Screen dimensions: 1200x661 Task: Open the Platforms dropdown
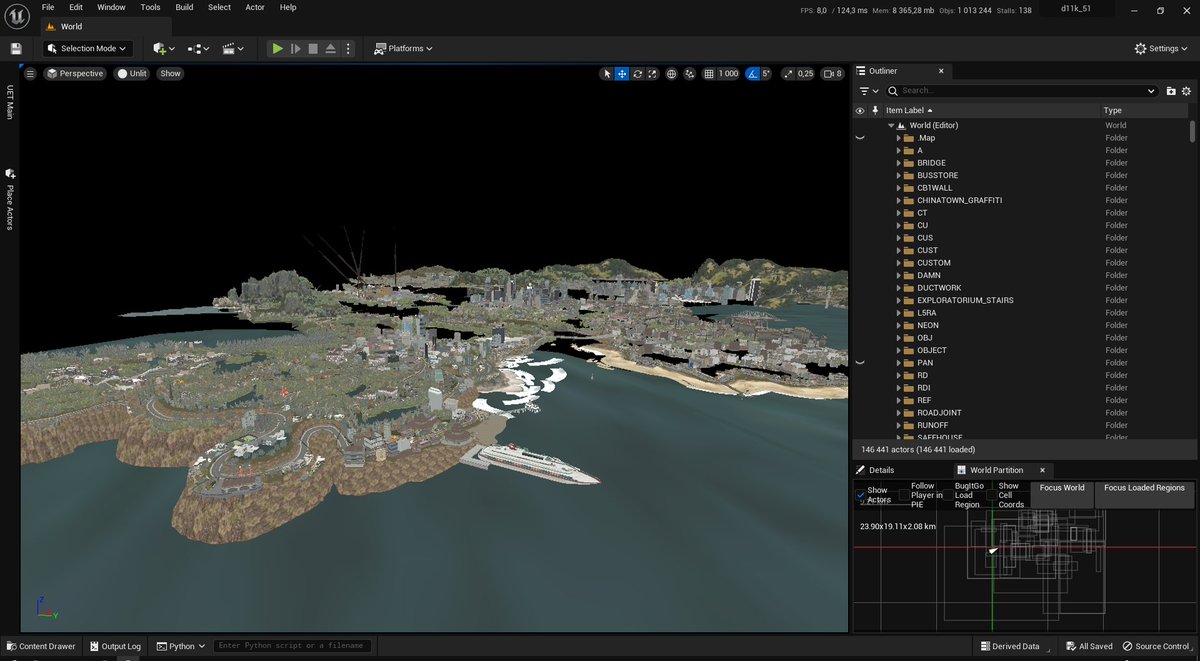coord(405,48)
